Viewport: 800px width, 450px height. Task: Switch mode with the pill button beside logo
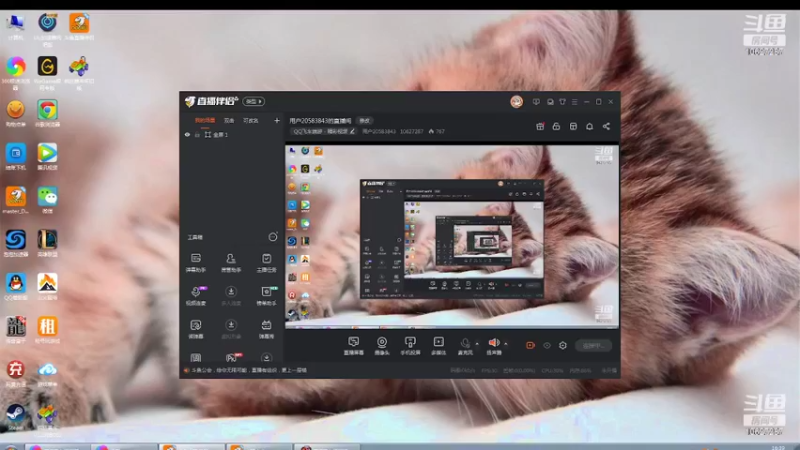click(254, 102)
